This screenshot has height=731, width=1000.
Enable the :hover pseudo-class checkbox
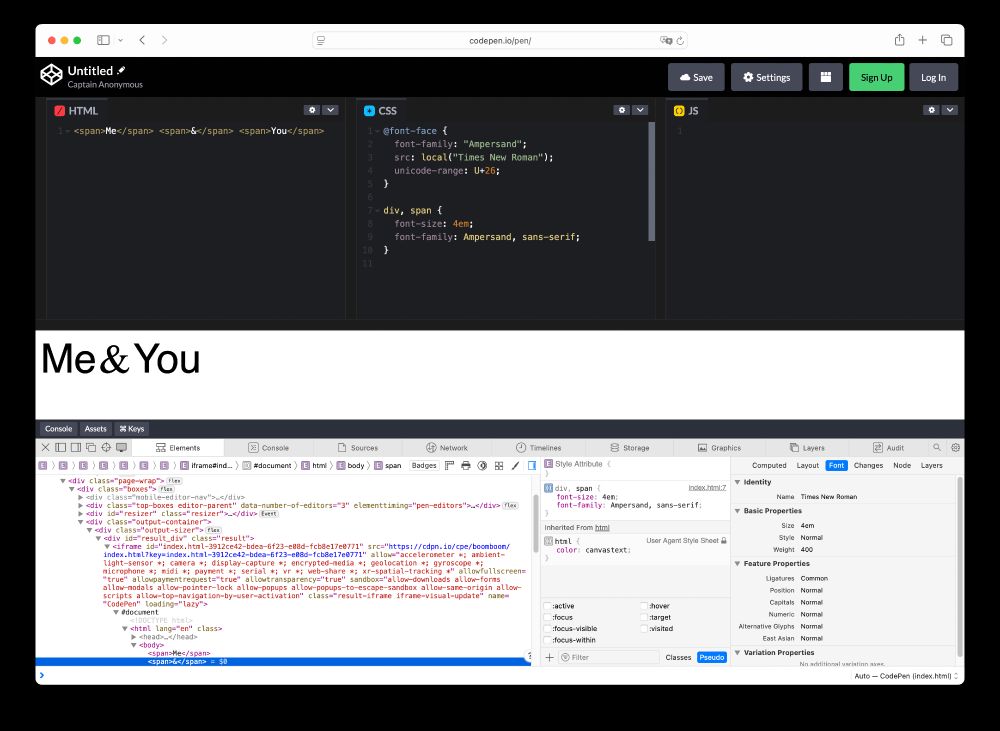point(644,606)
